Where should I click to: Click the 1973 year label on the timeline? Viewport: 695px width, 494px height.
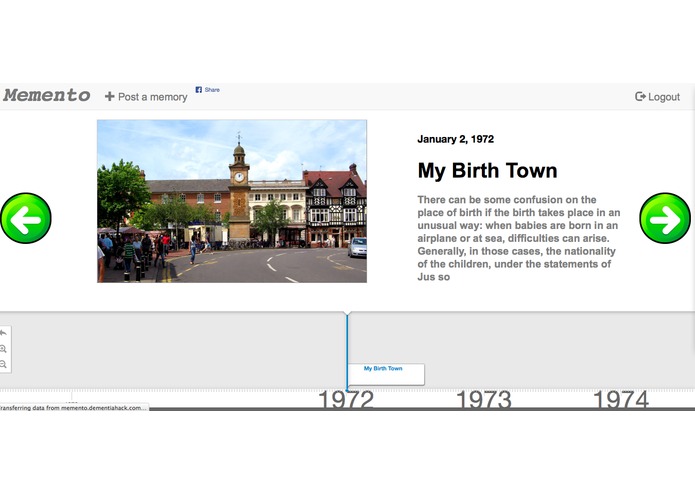pos(484,399)
